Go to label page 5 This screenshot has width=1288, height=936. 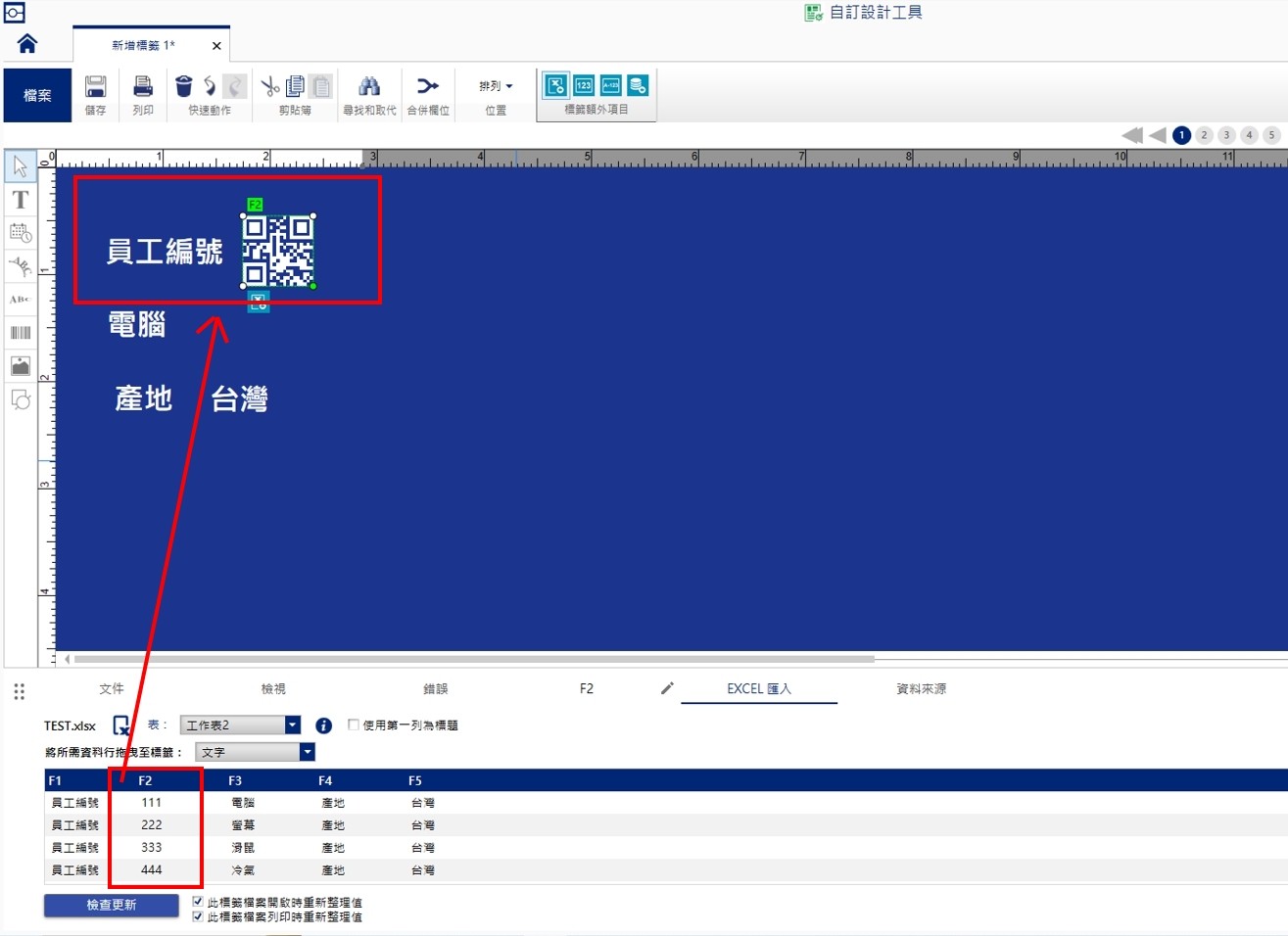click(x=1271, y=135)
